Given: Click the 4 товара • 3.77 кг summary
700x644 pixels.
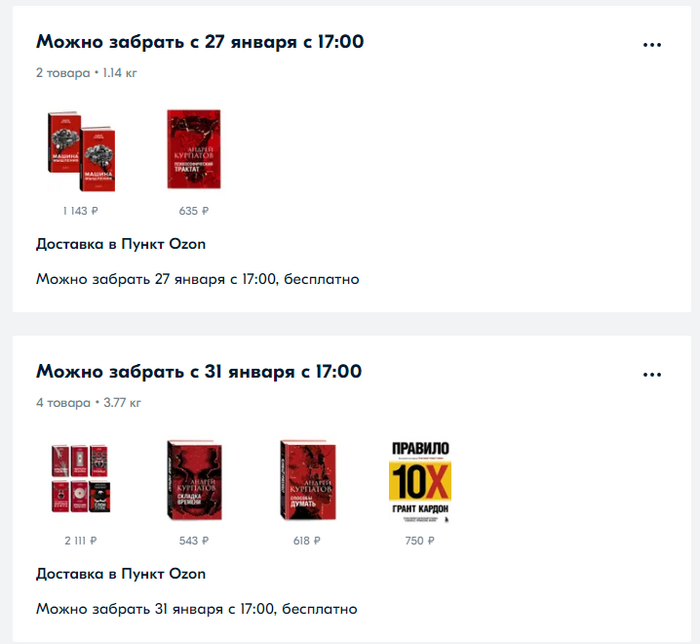Looking at the screenshot, I should pos(88,403).
